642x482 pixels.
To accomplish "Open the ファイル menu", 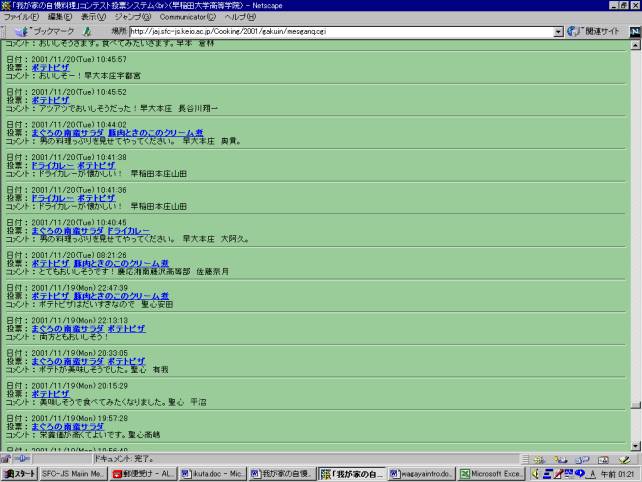I will (21, 17).
